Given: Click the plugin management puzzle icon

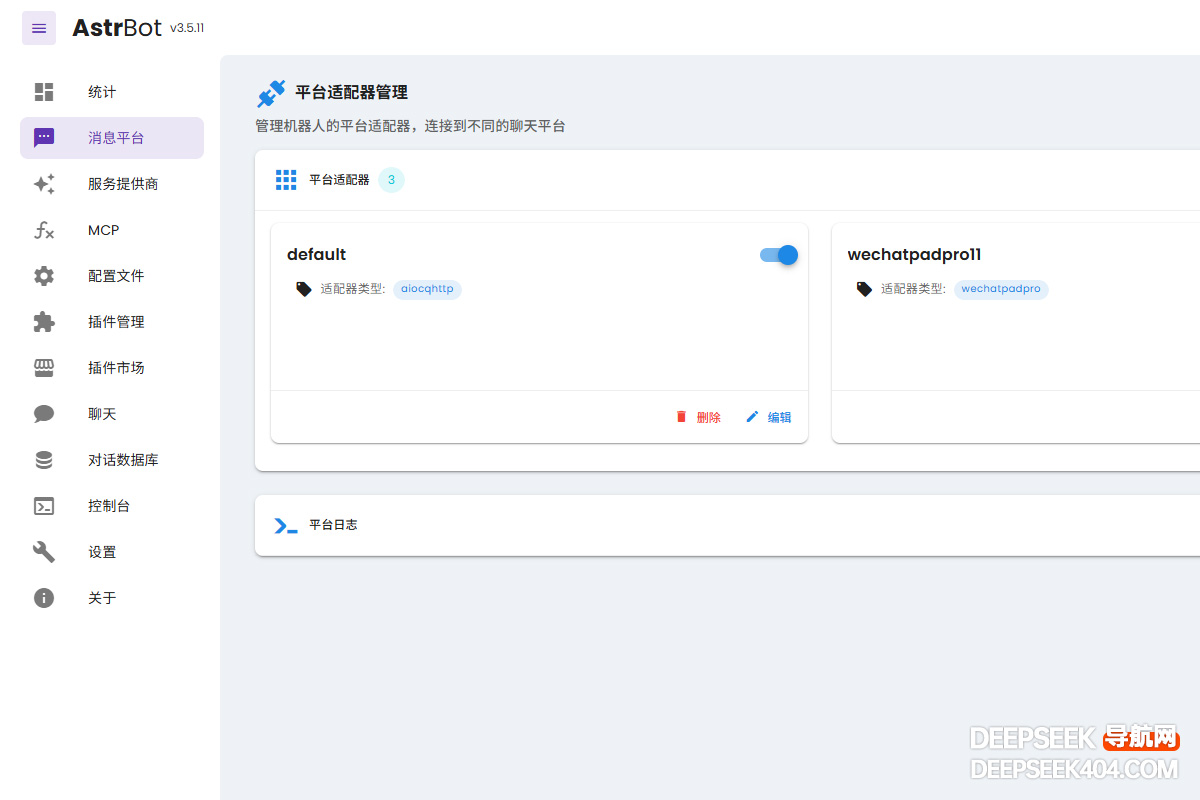Looking at the screenshot, I should 44,322.
